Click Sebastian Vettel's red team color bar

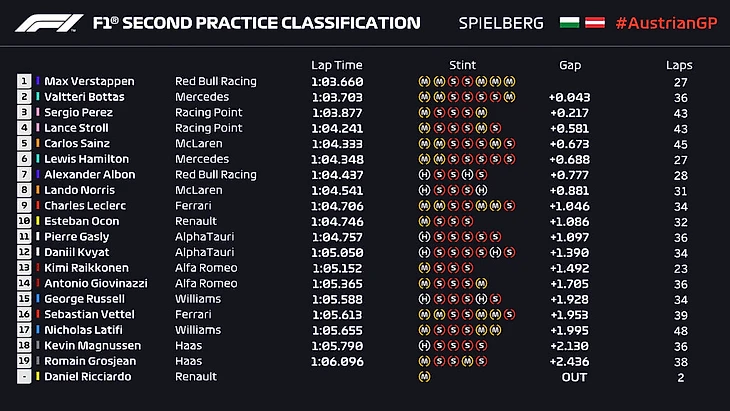pos(39,314)
